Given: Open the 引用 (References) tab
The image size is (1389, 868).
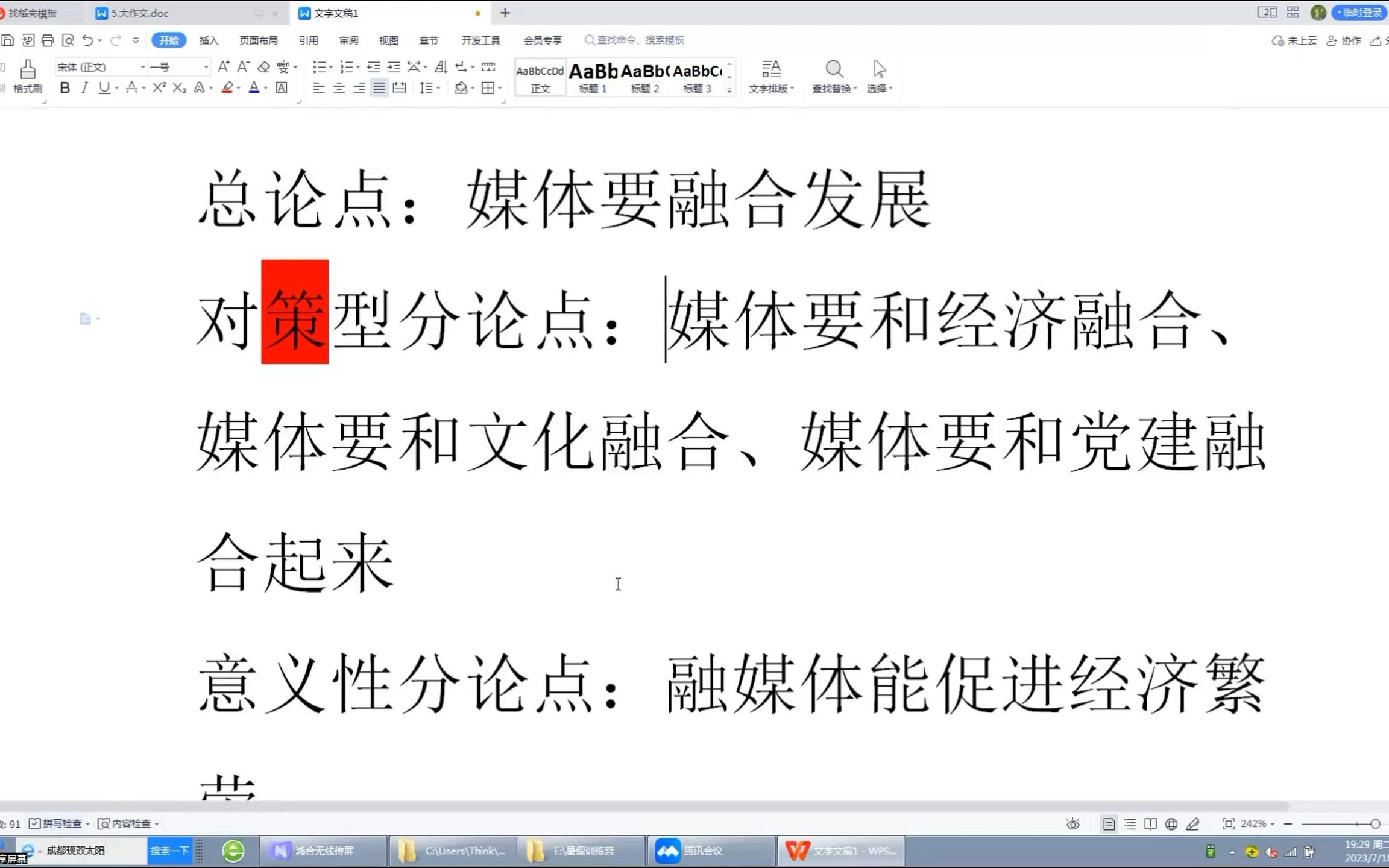Looking at the screenshot, I should 308,40.
